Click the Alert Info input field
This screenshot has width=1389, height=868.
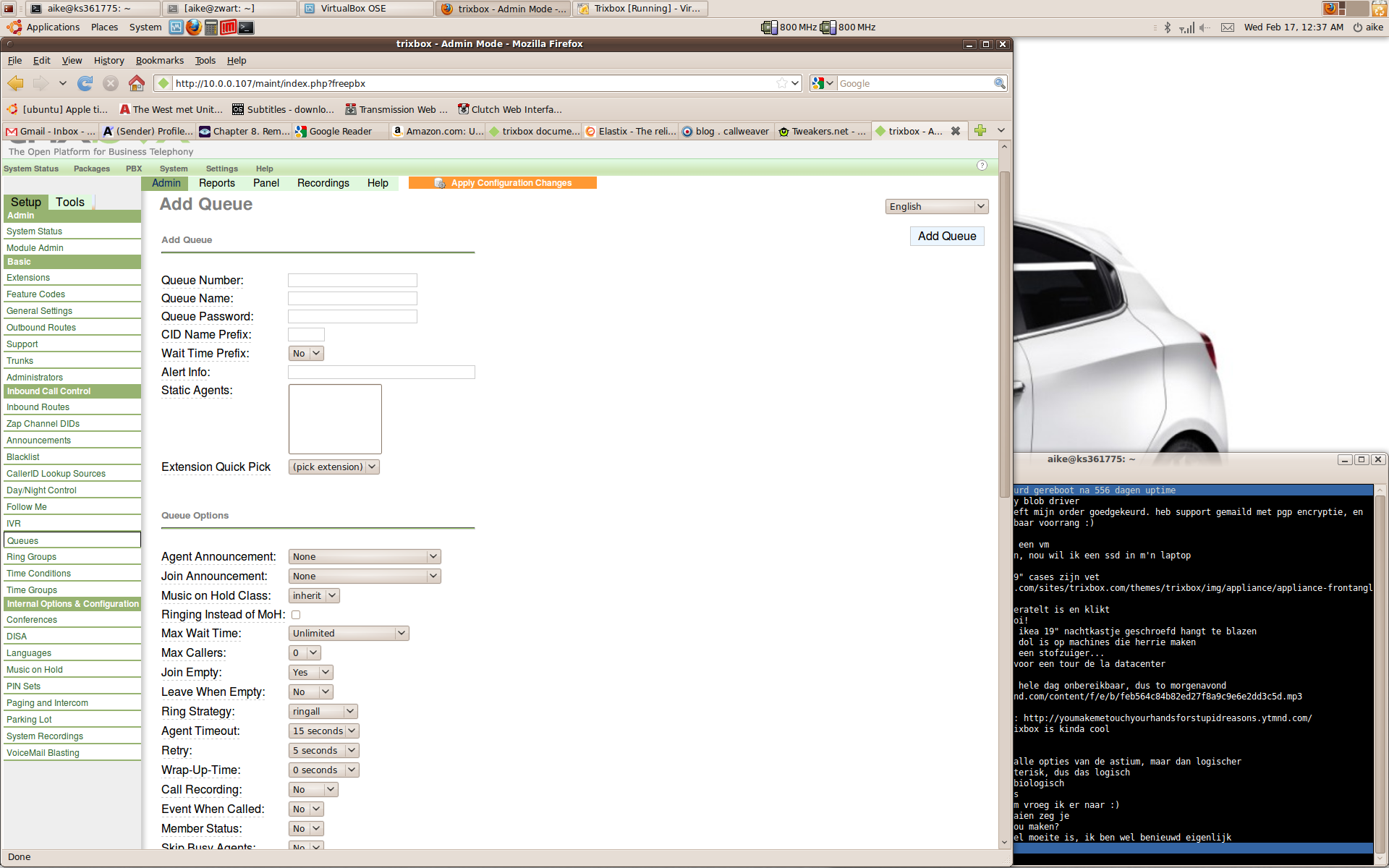[x=381, y=373]
